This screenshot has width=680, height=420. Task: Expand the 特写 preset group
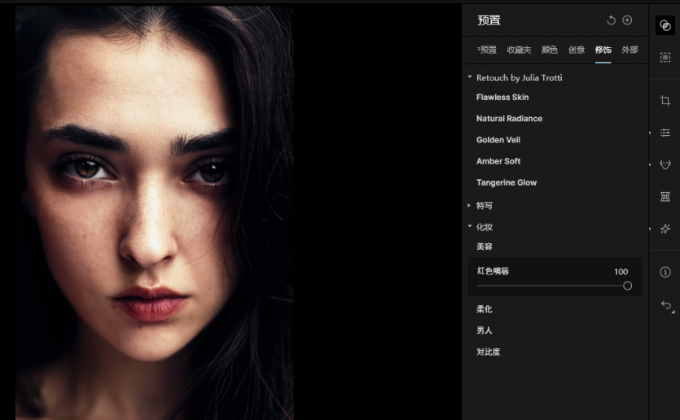coord(470,205)
